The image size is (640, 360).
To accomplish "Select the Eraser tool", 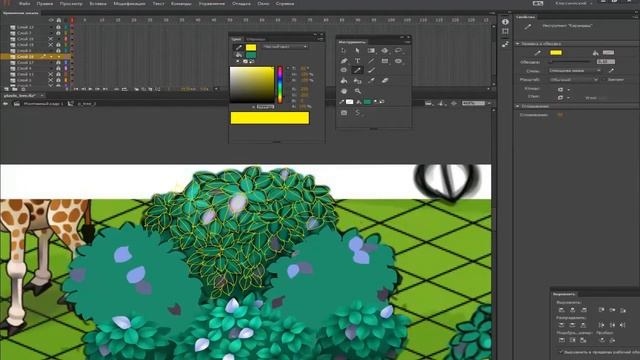I will point(384,81).
